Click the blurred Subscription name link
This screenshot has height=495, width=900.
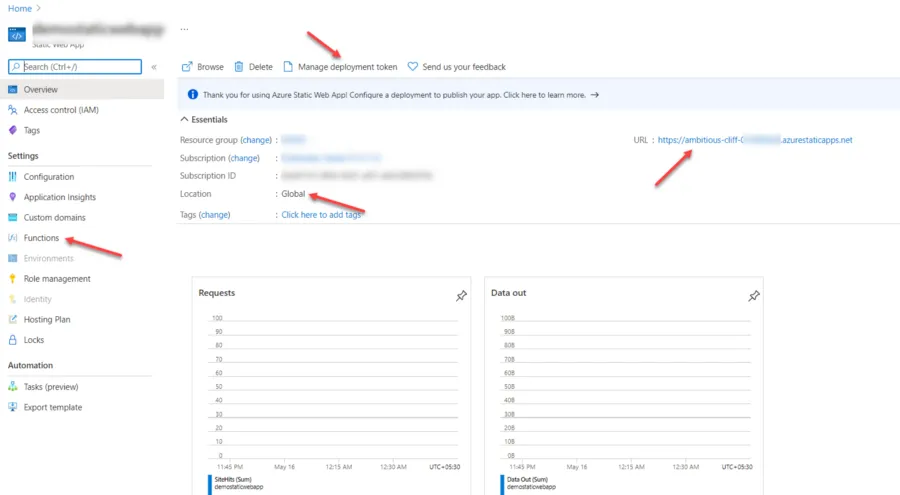point(331,158)
